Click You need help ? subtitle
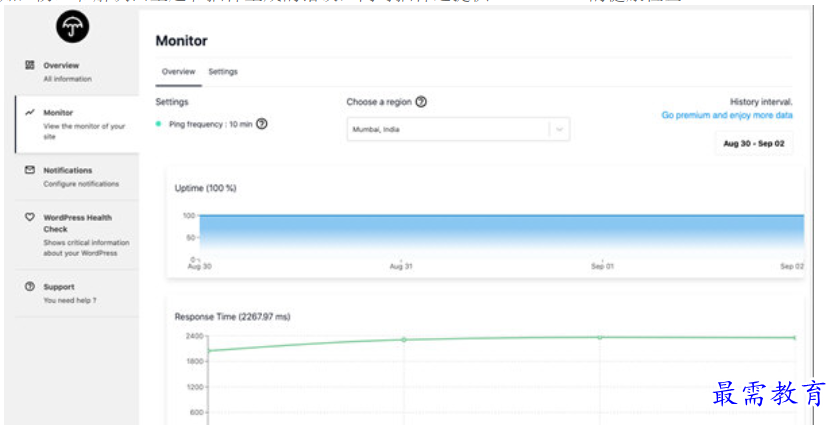This screenshot has width=834, height=425. click(x=70, y=300)
